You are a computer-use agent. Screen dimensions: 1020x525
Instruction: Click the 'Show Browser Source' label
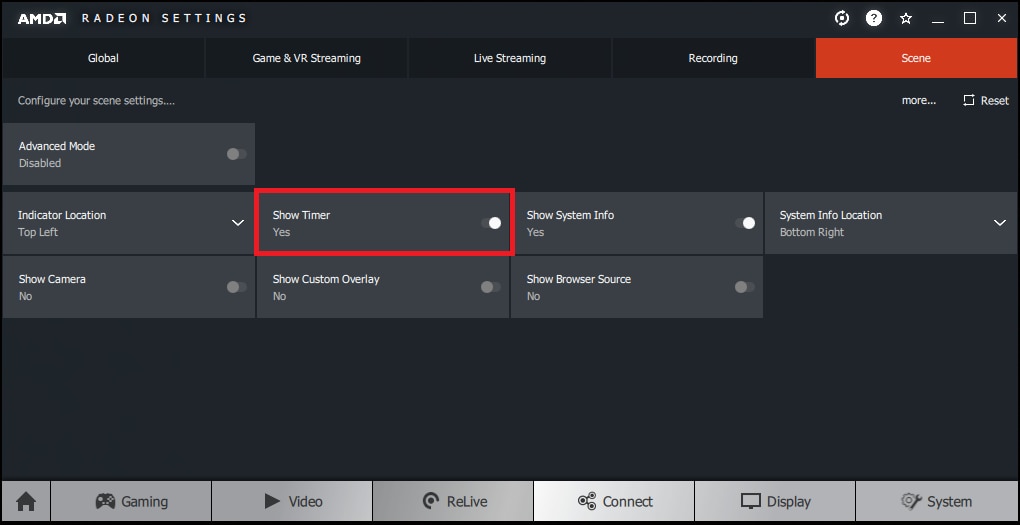[x=579, y=279]
